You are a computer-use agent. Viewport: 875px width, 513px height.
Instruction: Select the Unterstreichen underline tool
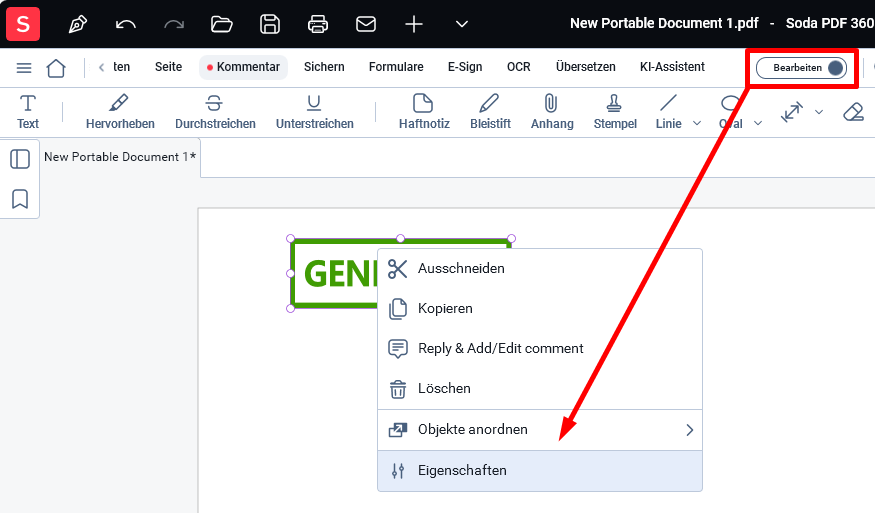pyautogui.click(x=315, y=112)
